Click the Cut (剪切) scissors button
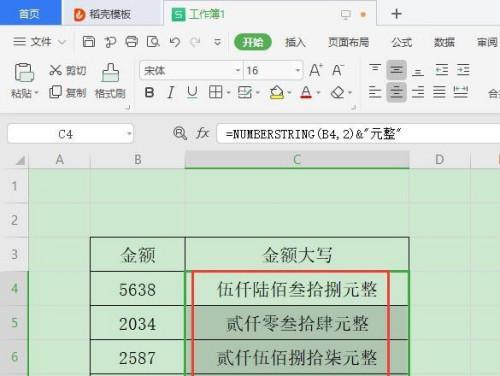Image resolution: width=500 pixels, height=376 pixels. 68,70
